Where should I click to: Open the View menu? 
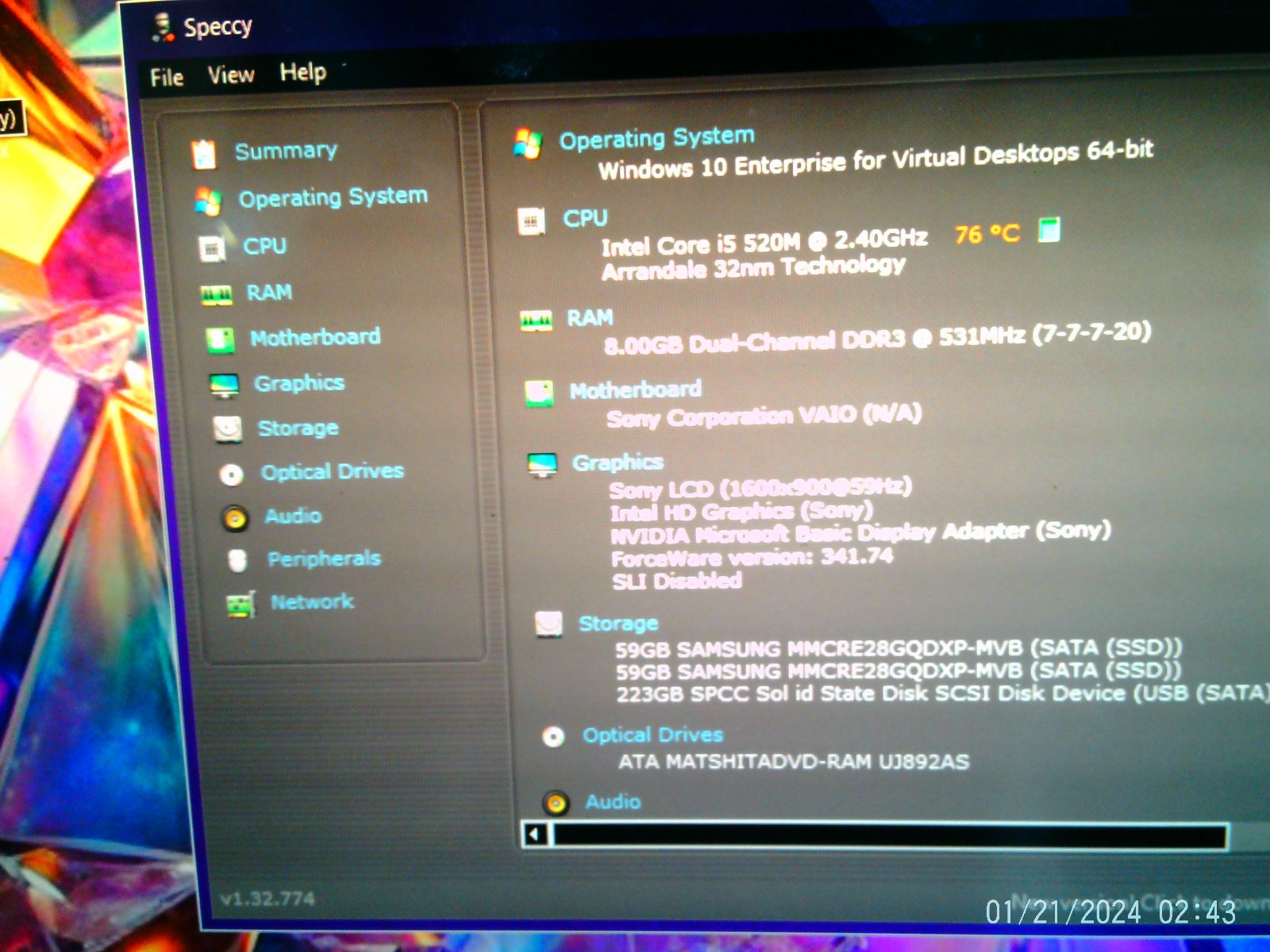point(231,75)
